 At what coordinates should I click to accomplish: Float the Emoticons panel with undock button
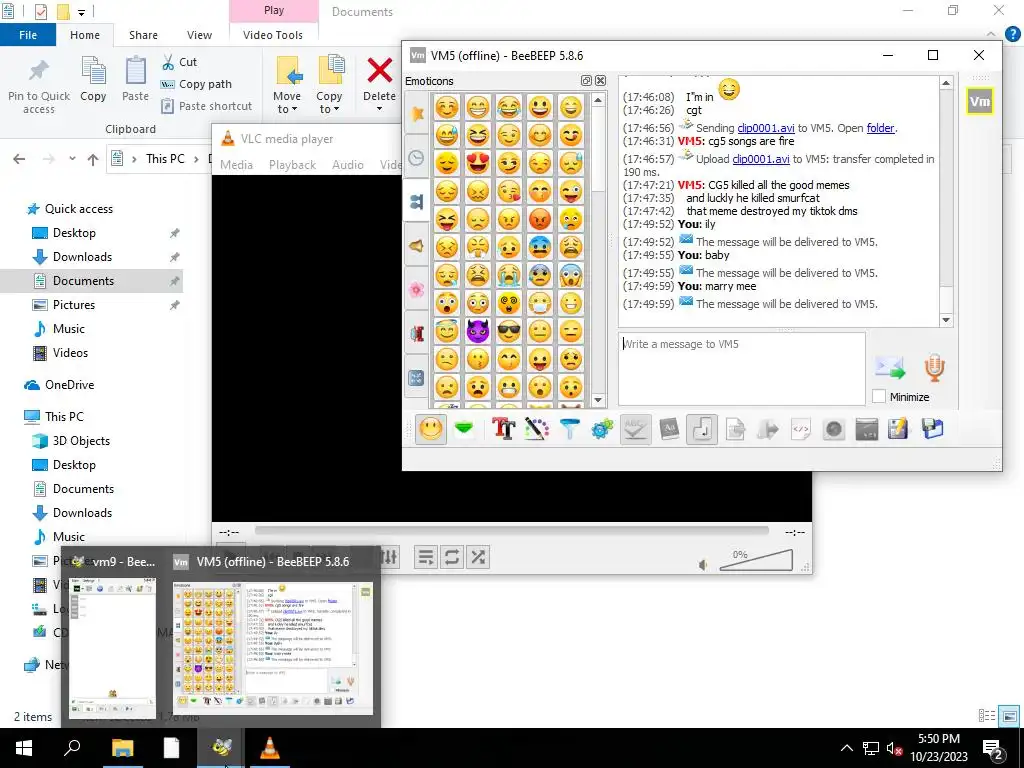click(586, 80)
